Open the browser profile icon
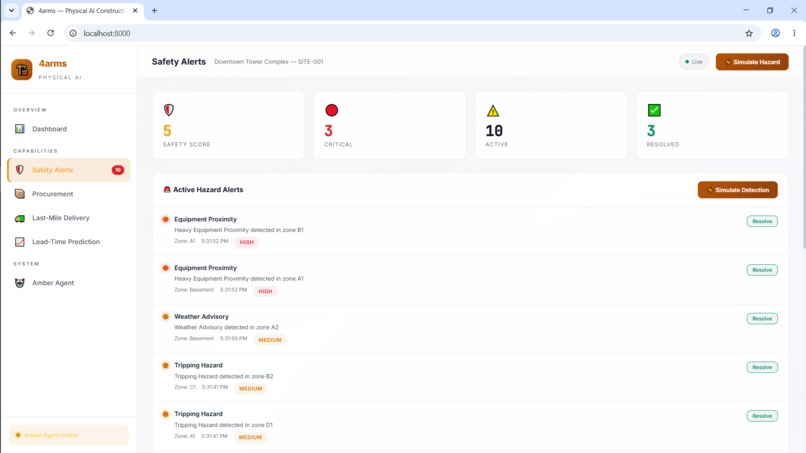The width and height of the screenshot is (806, 453). click(775, 33)
